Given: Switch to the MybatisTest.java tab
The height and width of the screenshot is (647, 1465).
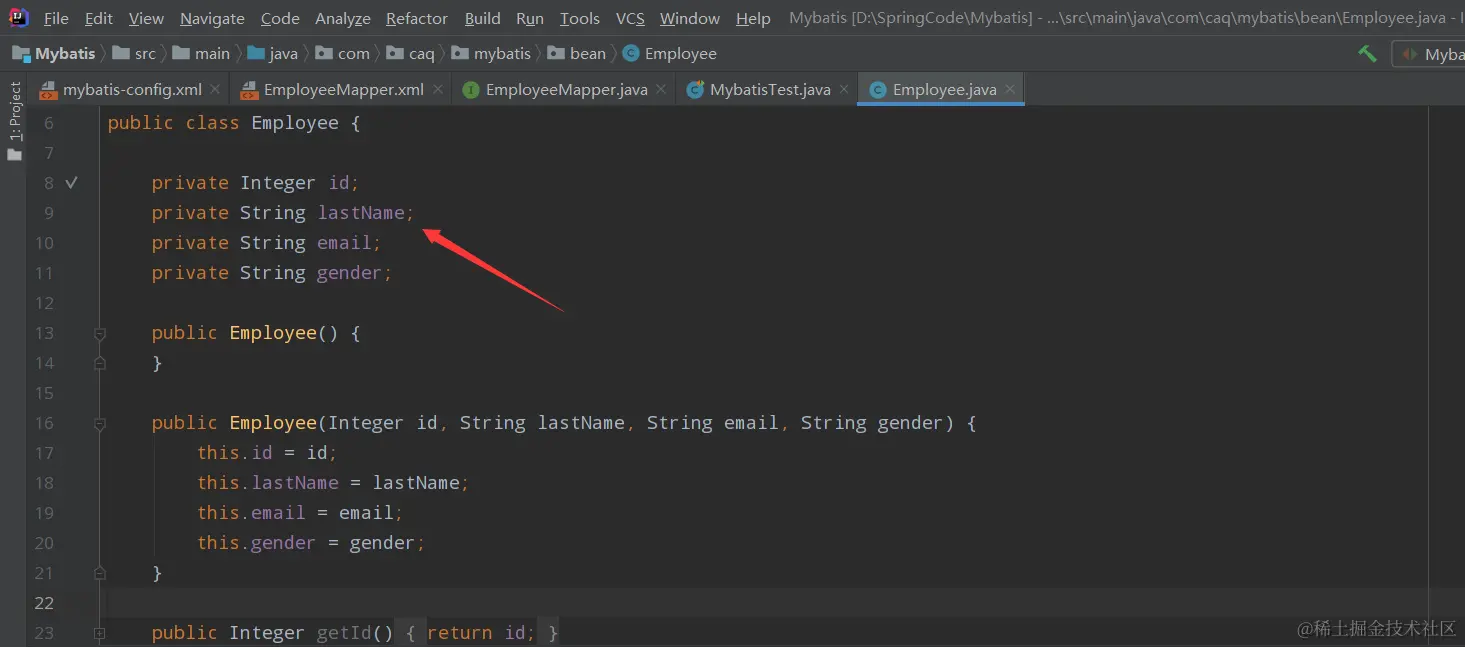Looking at the screenshot, I should click(767, 90).
